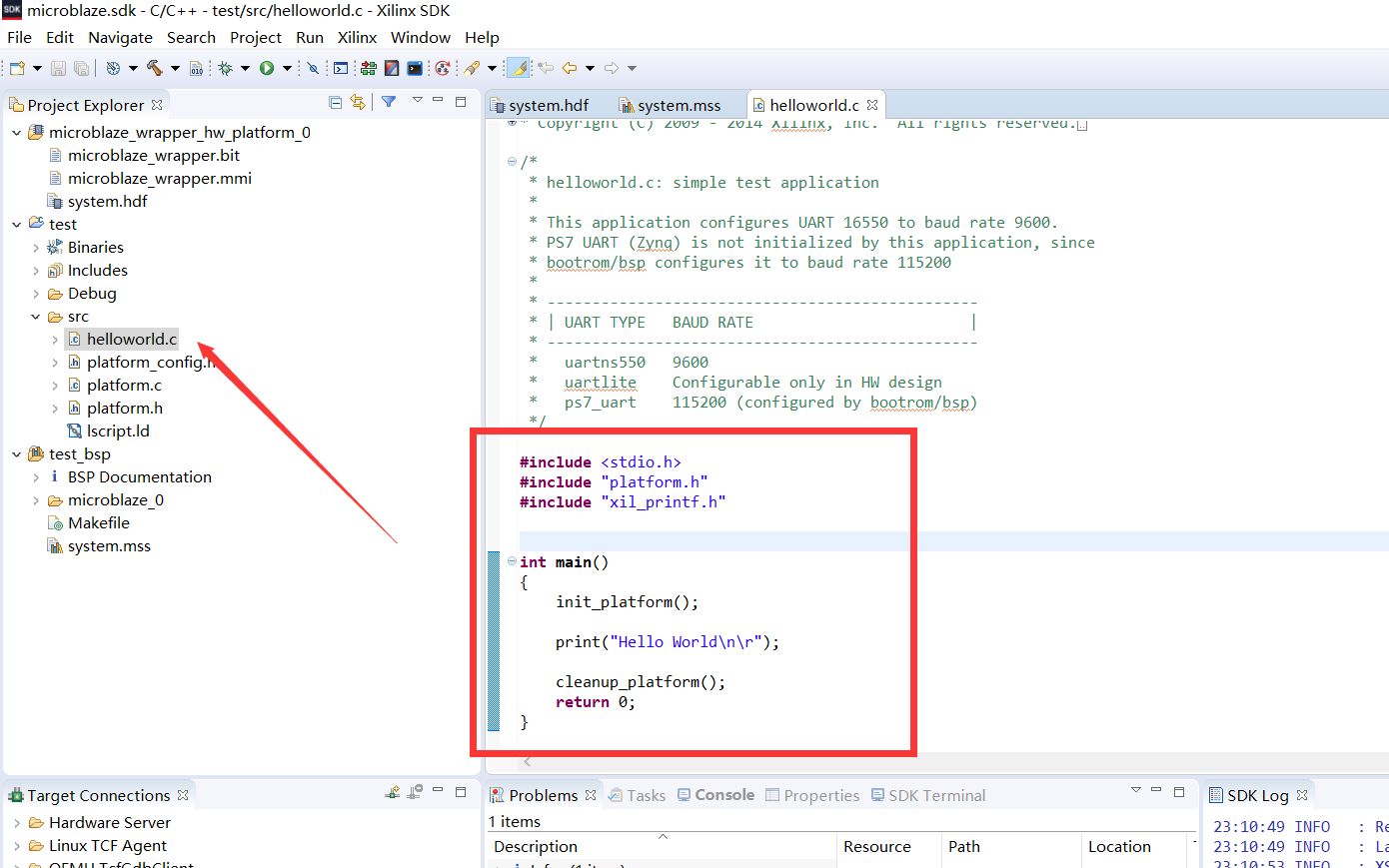This screenshot has height=868, width=1389.
Task: Close the helloworld.c editor tab
Action: point(872,105)
